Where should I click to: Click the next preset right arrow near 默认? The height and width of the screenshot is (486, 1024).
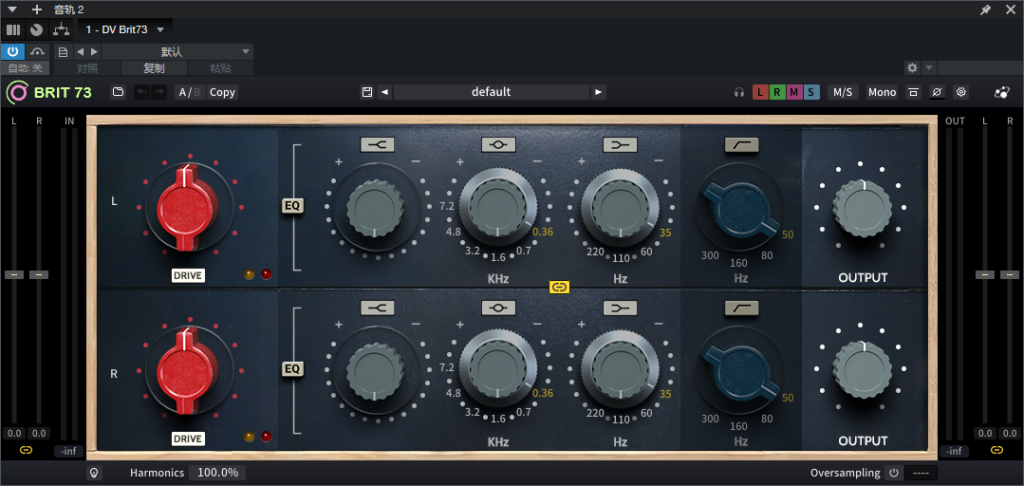94,52
